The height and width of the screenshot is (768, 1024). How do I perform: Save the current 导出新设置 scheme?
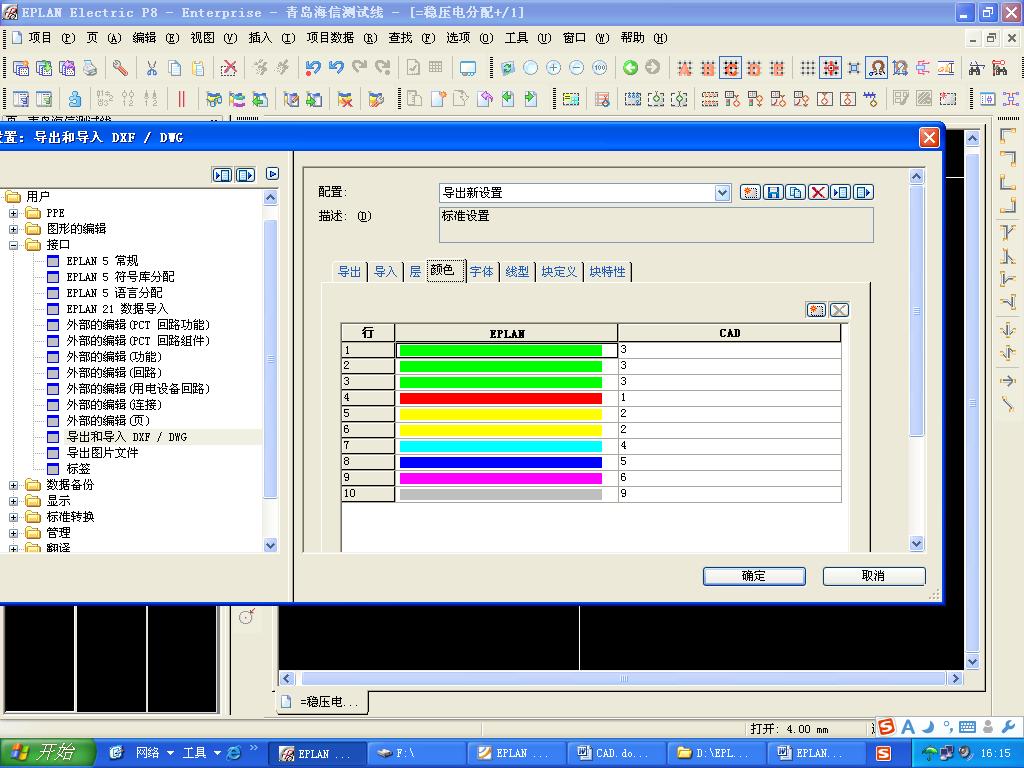click(x=773, y=191)
